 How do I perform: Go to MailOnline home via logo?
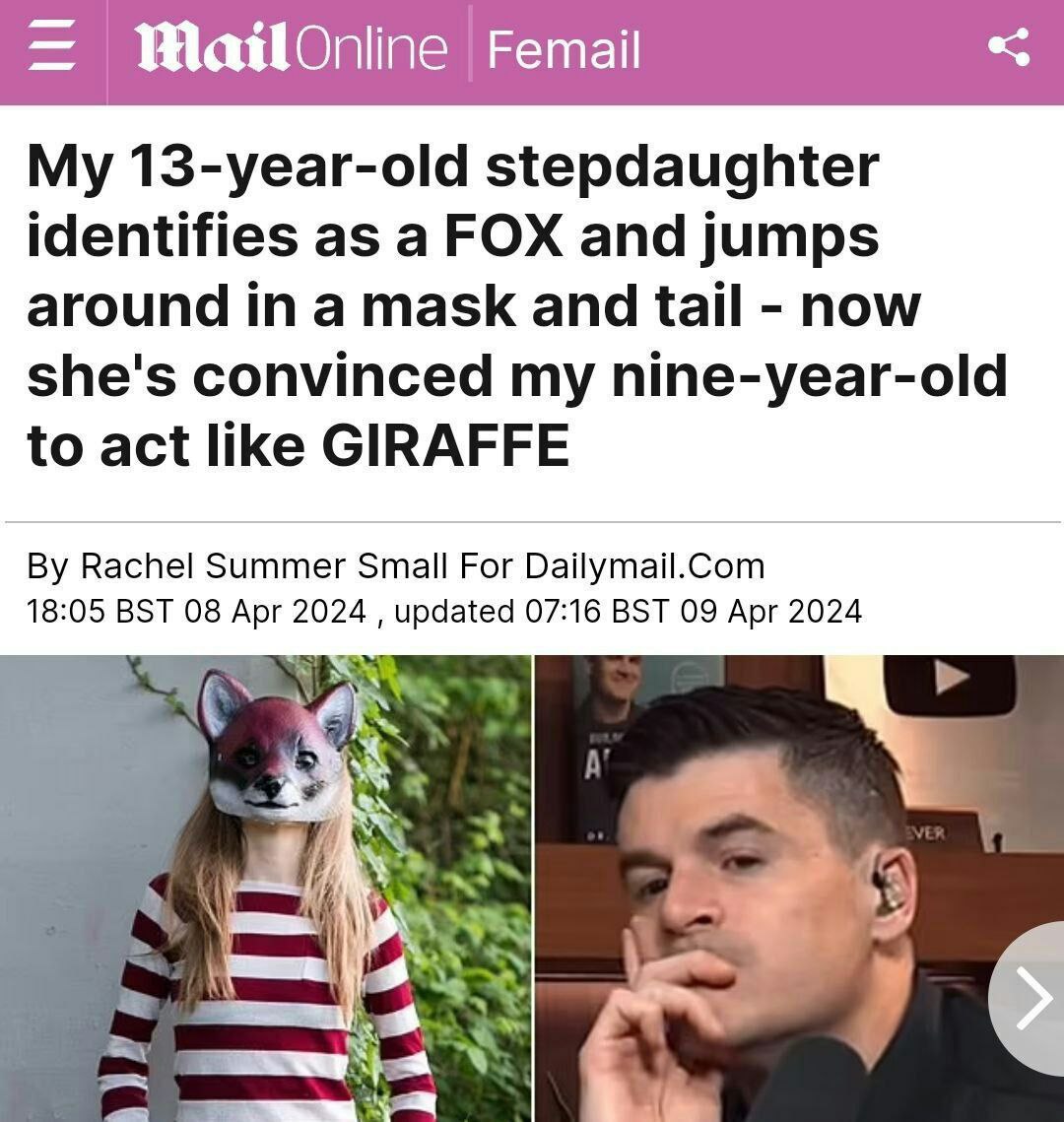pyautogui.click(x=291, y=48)
